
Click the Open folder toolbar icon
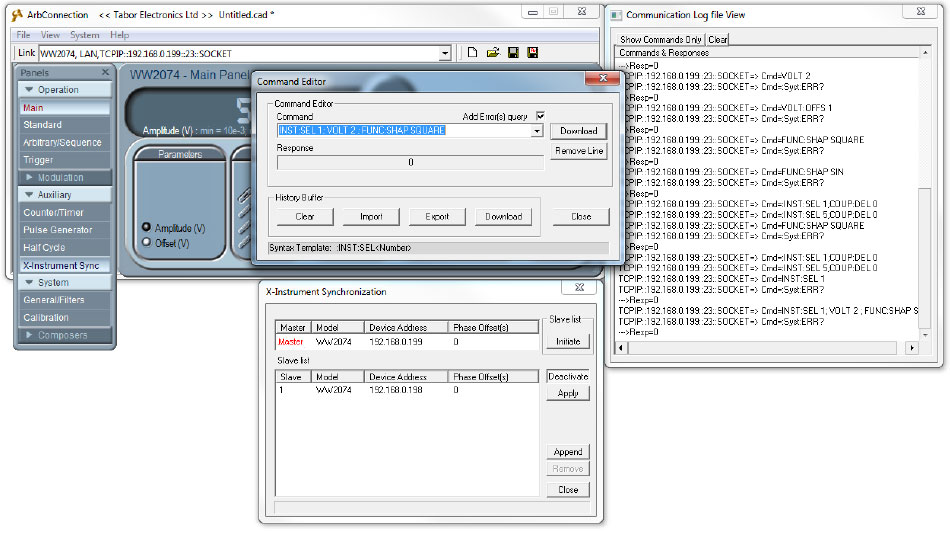(493, 53)
